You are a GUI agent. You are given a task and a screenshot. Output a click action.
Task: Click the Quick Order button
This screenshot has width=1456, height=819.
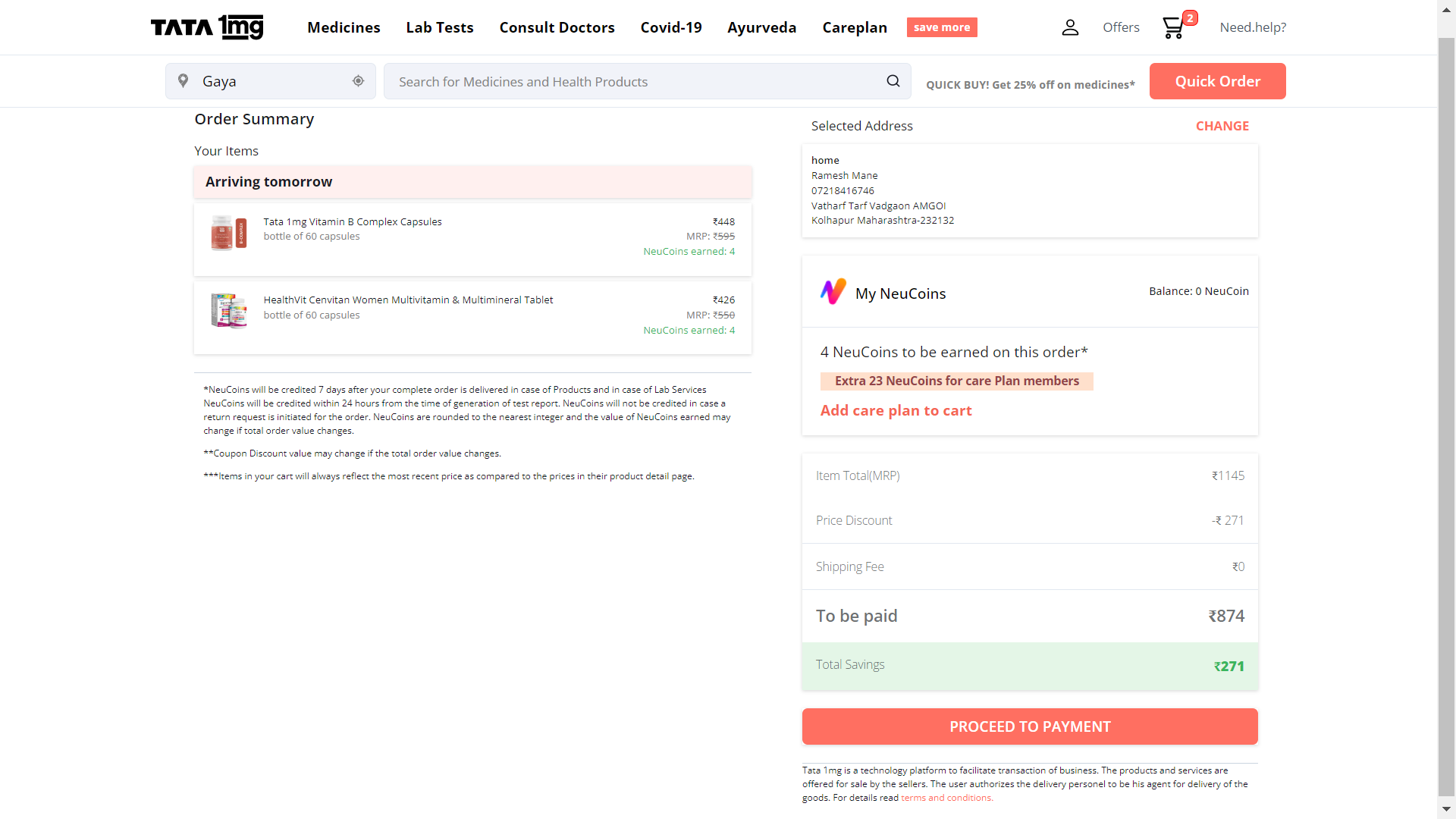point(1217,81)
